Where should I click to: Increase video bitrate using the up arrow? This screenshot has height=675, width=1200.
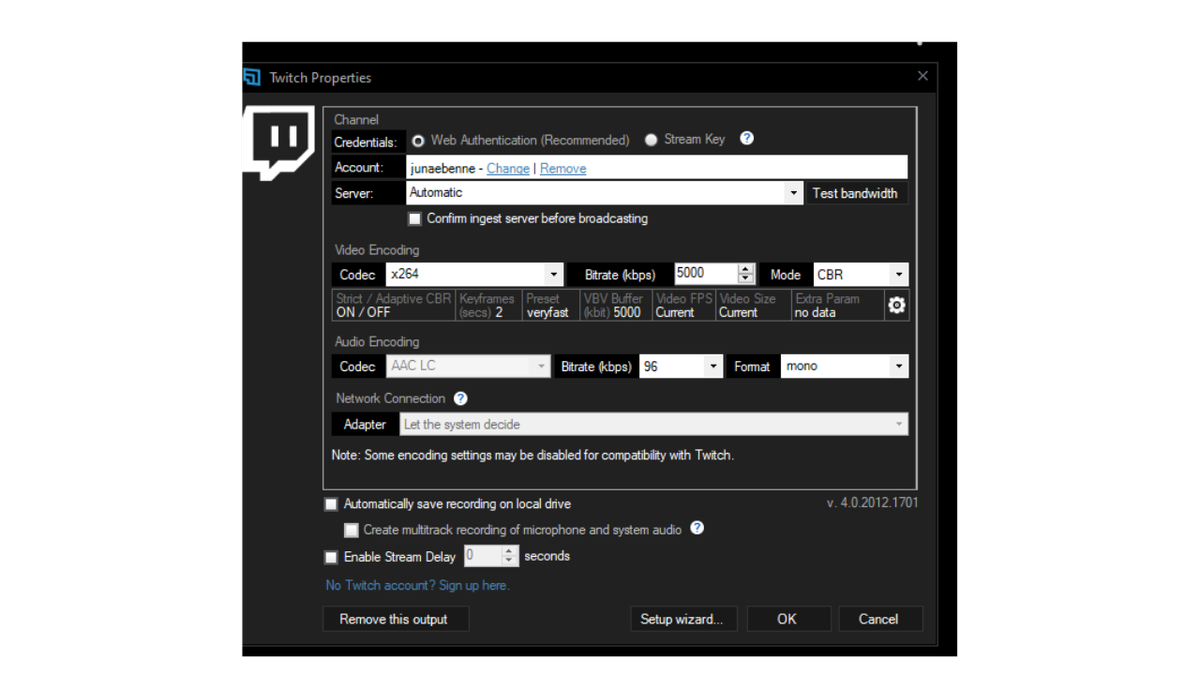point(746,268)
